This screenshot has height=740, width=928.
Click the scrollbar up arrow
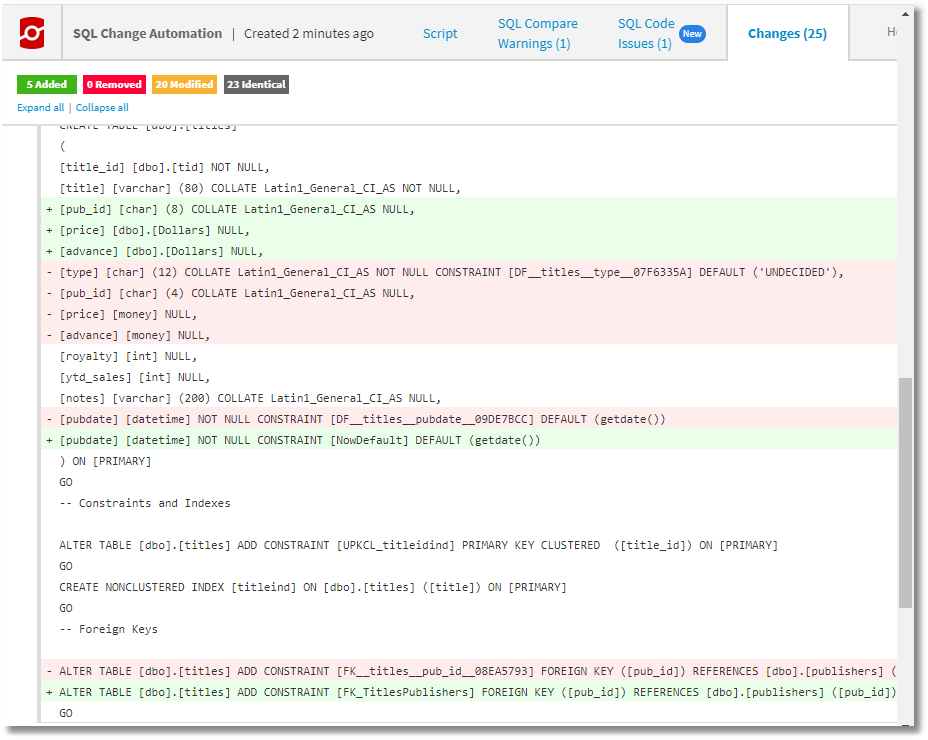pos(905,13)
